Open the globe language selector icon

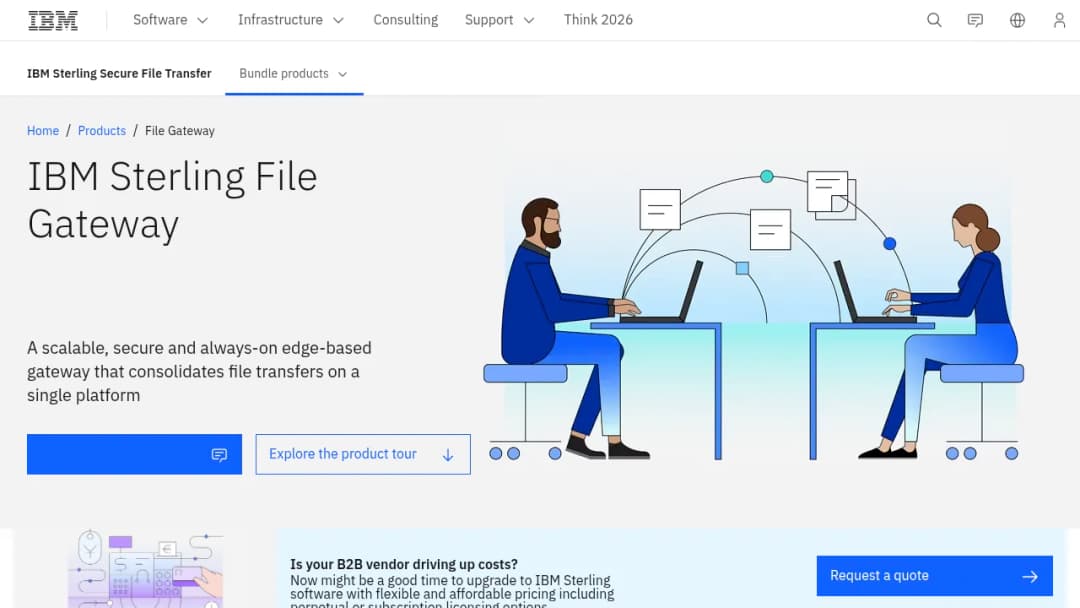pos(1017,20)
